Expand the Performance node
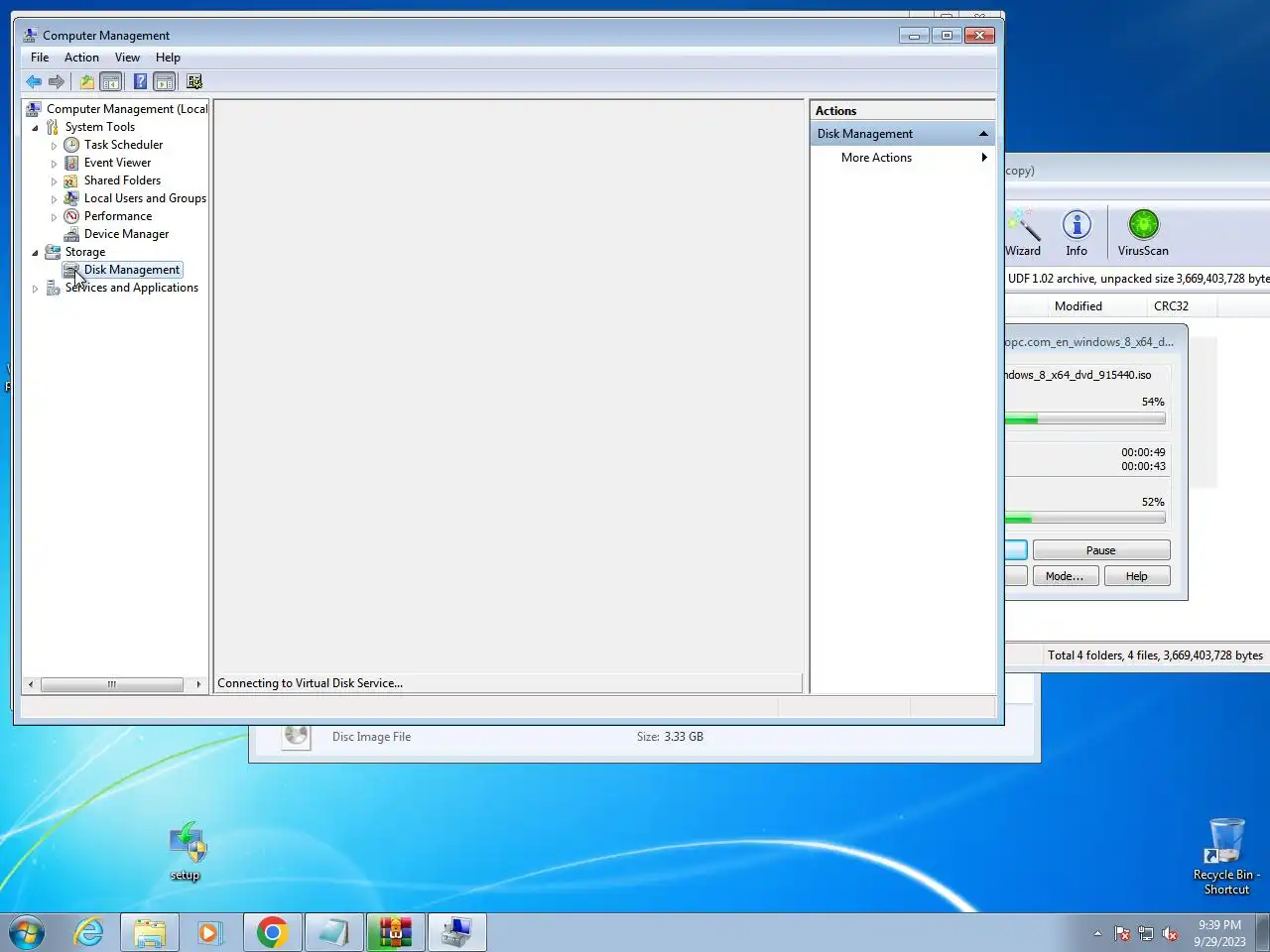Image resolution: width=1270 pixels, height=952 pixels. (54, 217)
